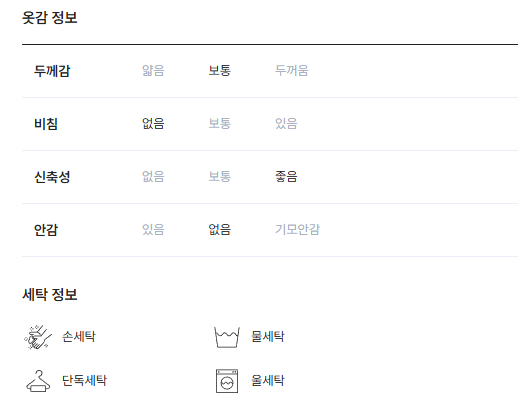
Task: Select 보통 in the 신축성 row
Action: [220, 177]
